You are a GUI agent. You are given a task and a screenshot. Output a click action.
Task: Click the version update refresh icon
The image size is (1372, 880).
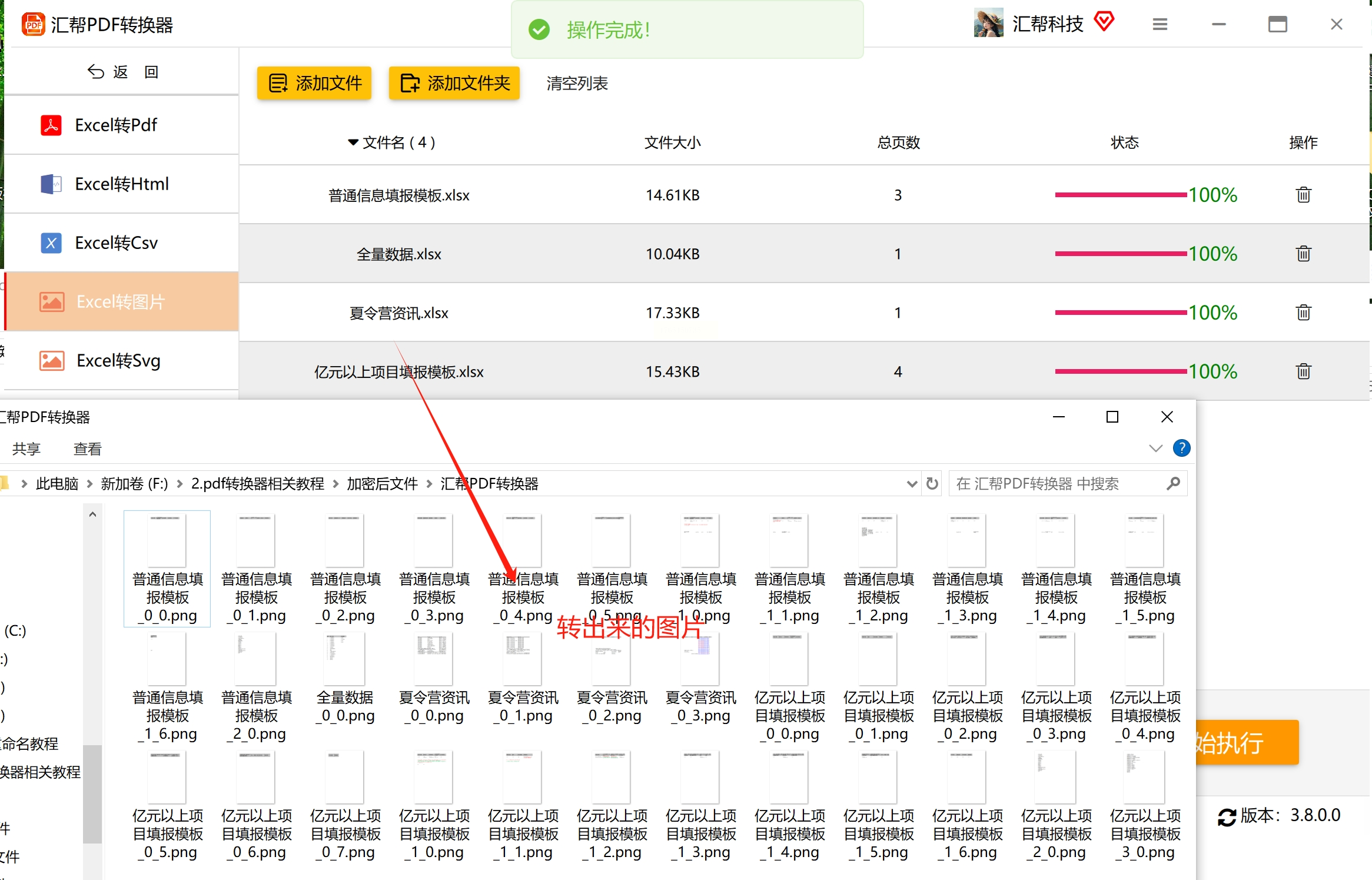[1227, 817]
